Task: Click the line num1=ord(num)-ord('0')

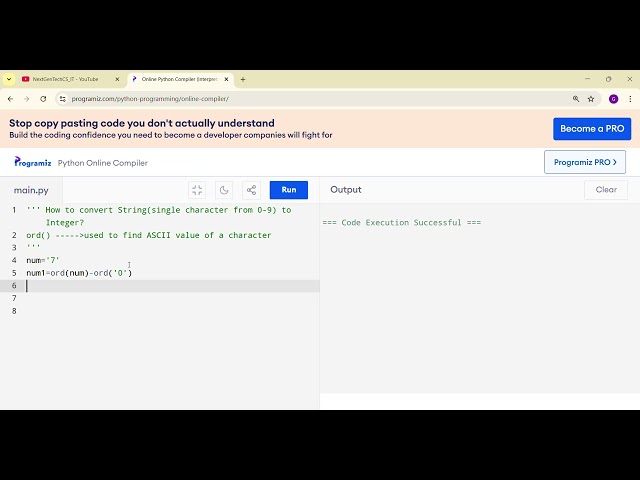Action: [79, 273]
